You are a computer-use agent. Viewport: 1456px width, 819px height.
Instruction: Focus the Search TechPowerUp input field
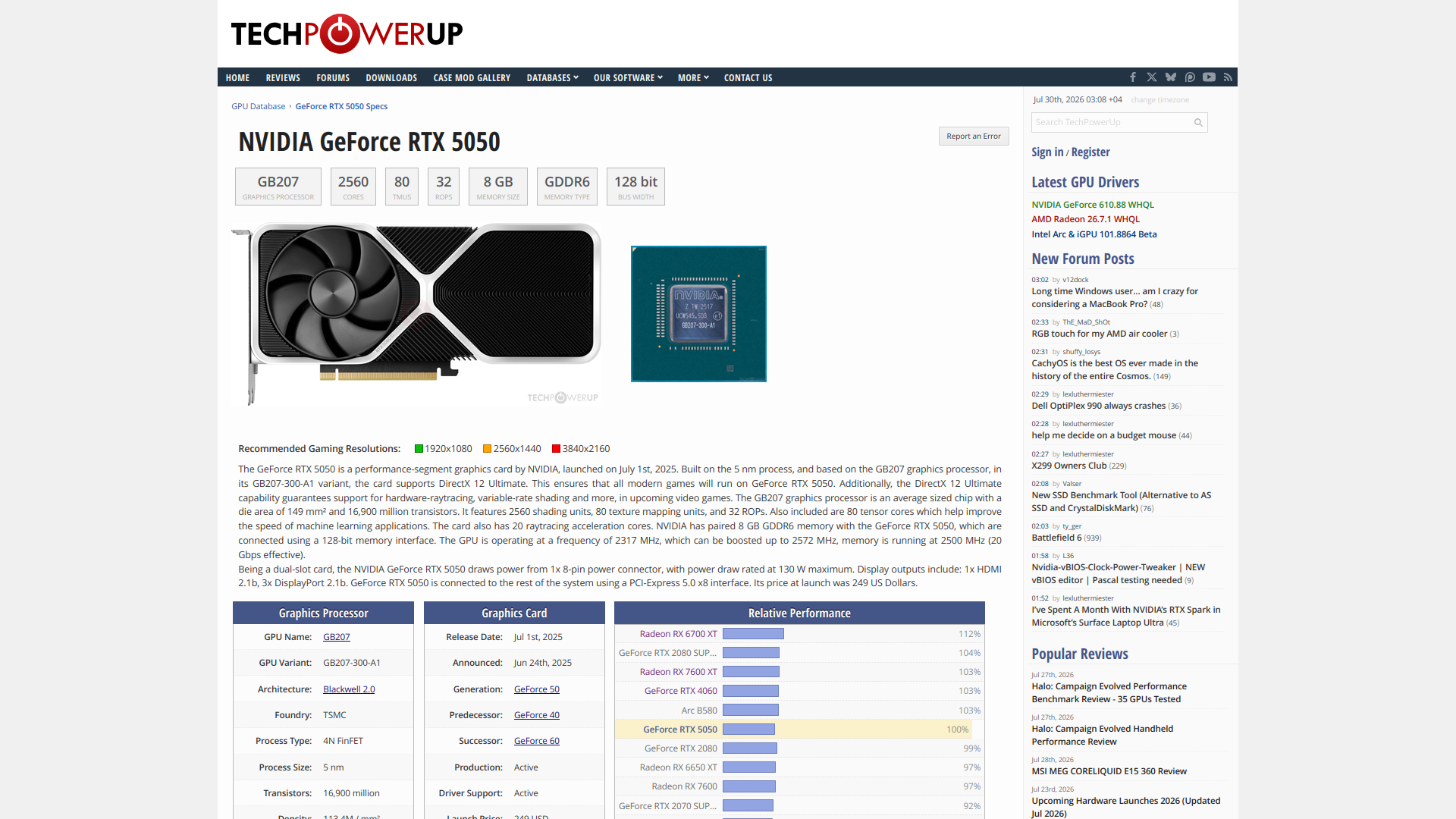click(x=1119, y=122)
